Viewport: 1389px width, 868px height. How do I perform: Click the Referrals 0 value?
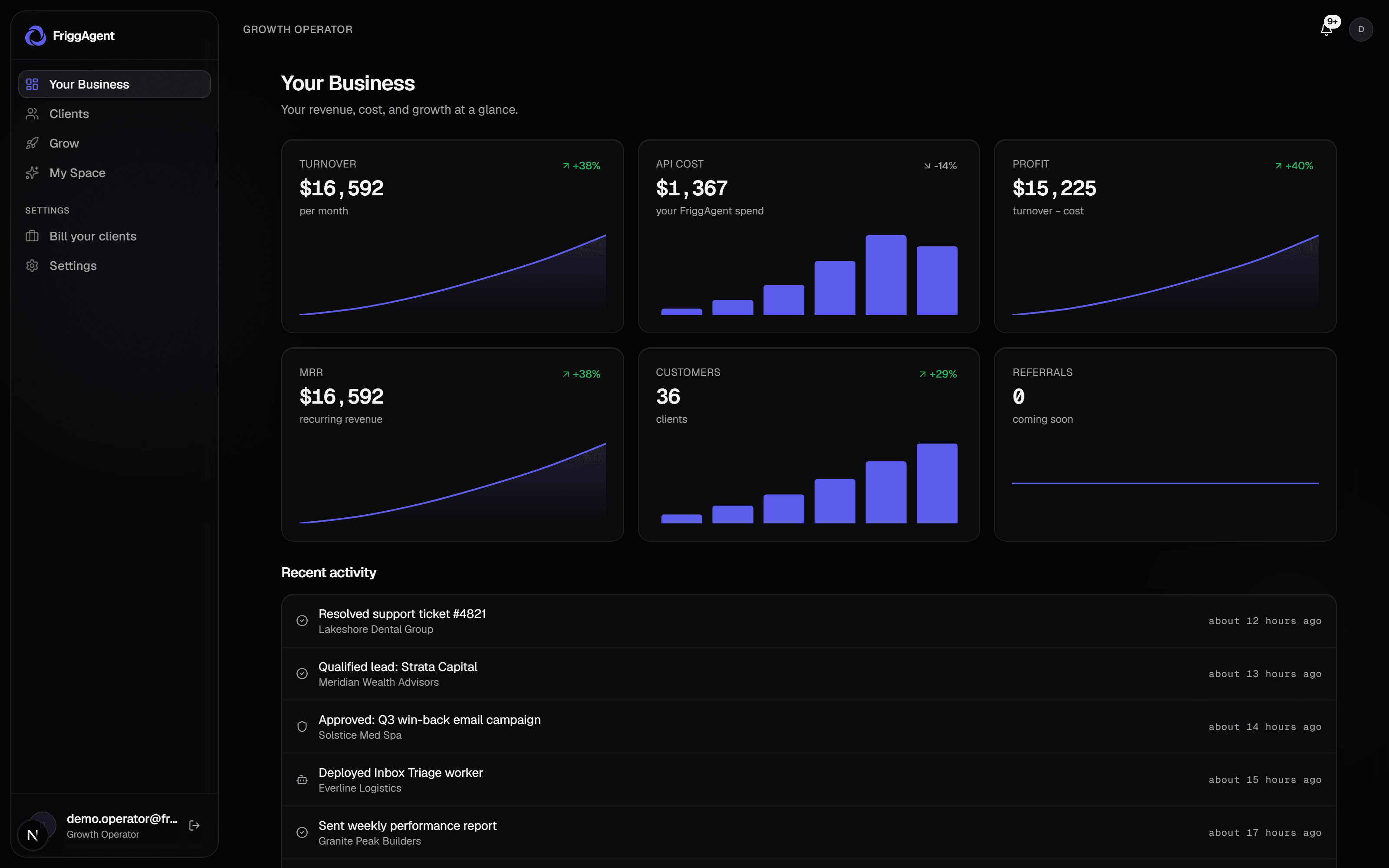pos(1019,397)
